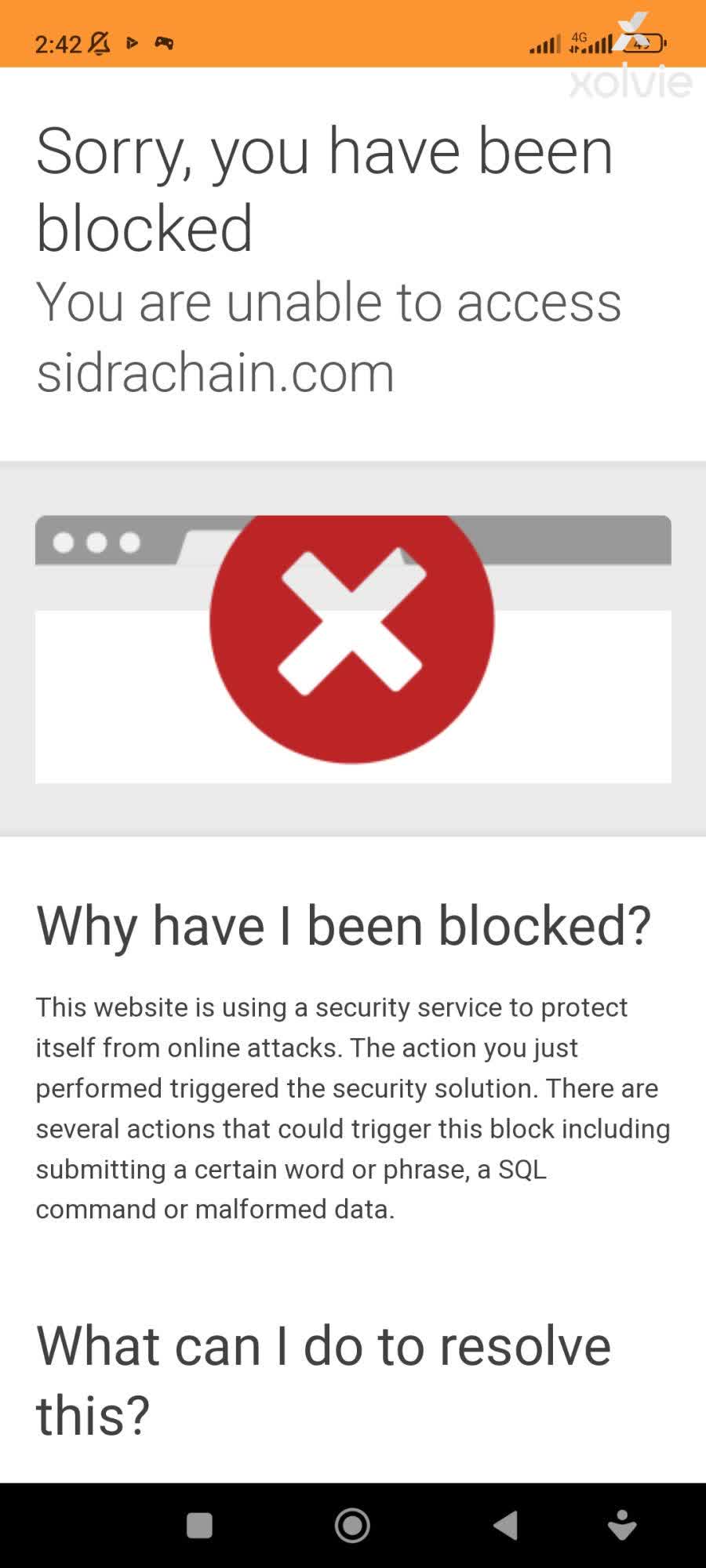Tap the three dots on the browser mockup
This screenshot has width=706, height=1568.
pos(96,543)
